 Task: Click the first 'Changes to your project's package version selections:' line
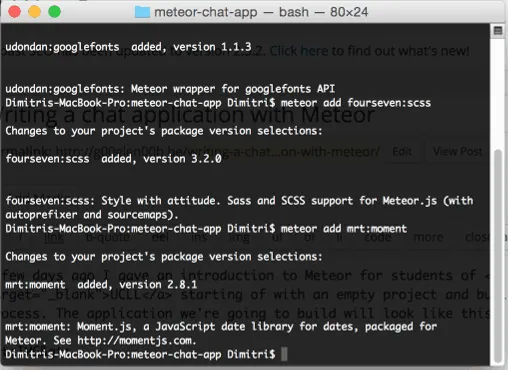click(x=164, y=131)
